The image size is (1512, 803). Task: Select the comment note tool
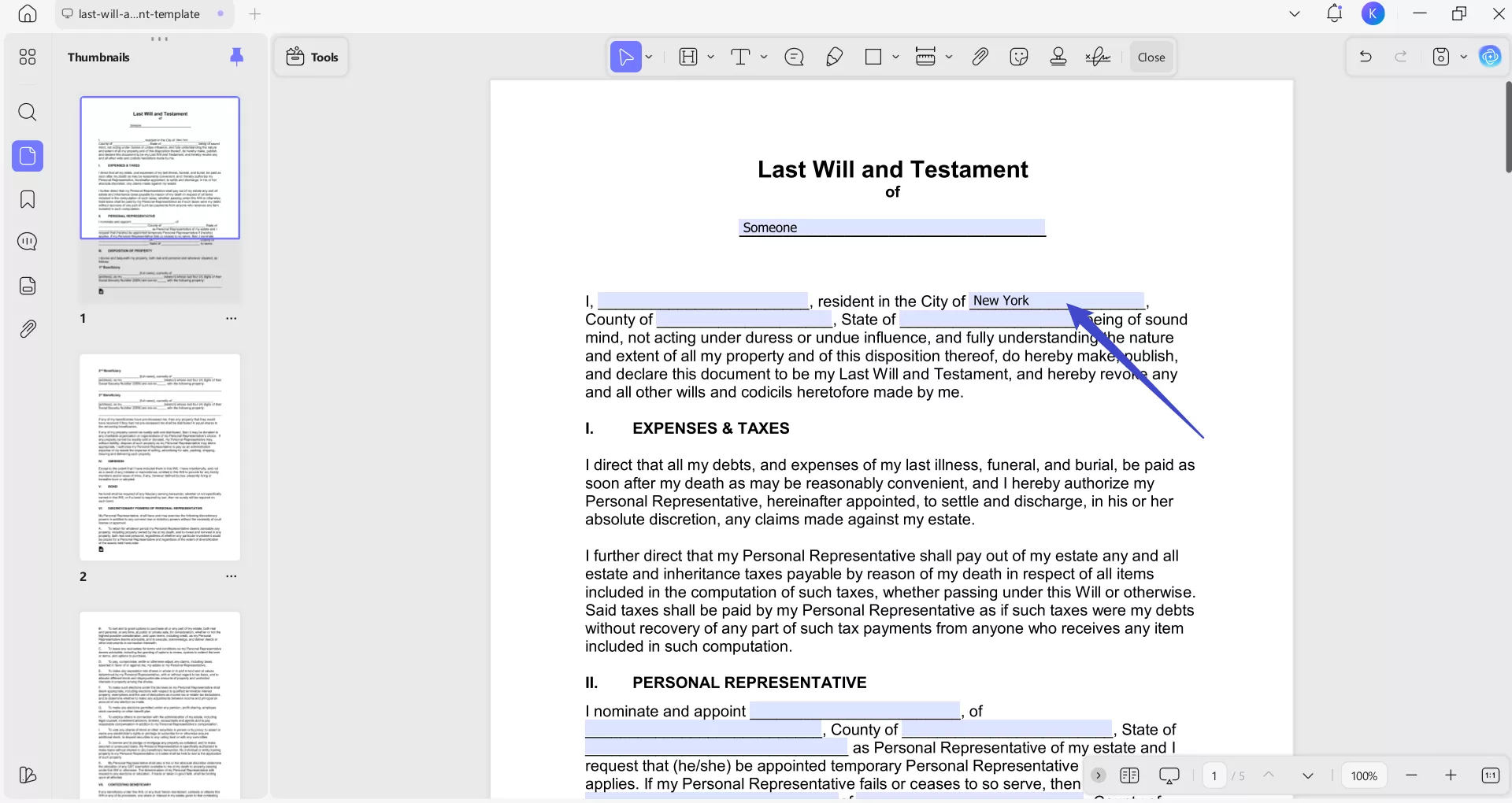794,57
